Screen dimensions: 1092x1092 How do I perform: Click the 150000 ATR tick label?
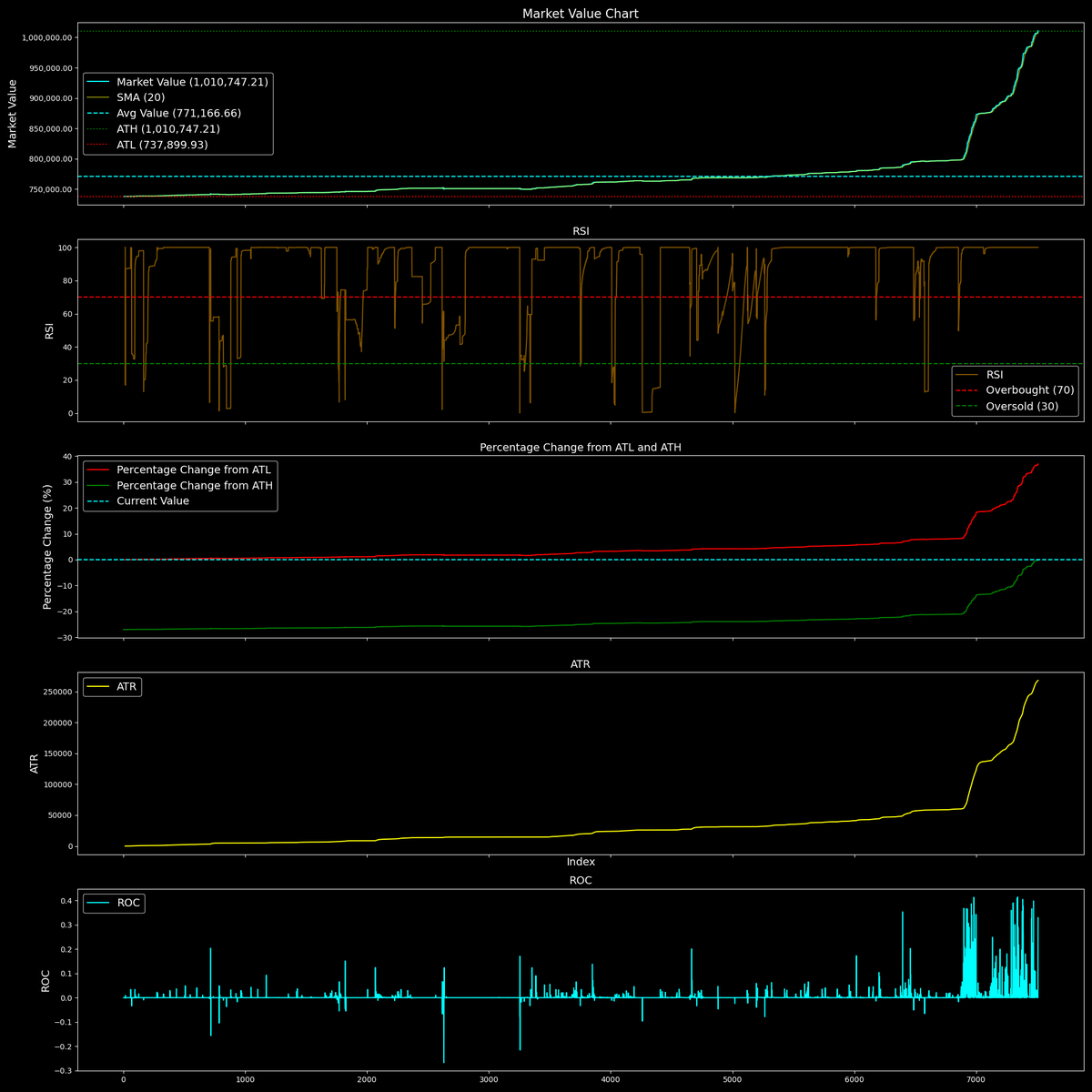57,753
